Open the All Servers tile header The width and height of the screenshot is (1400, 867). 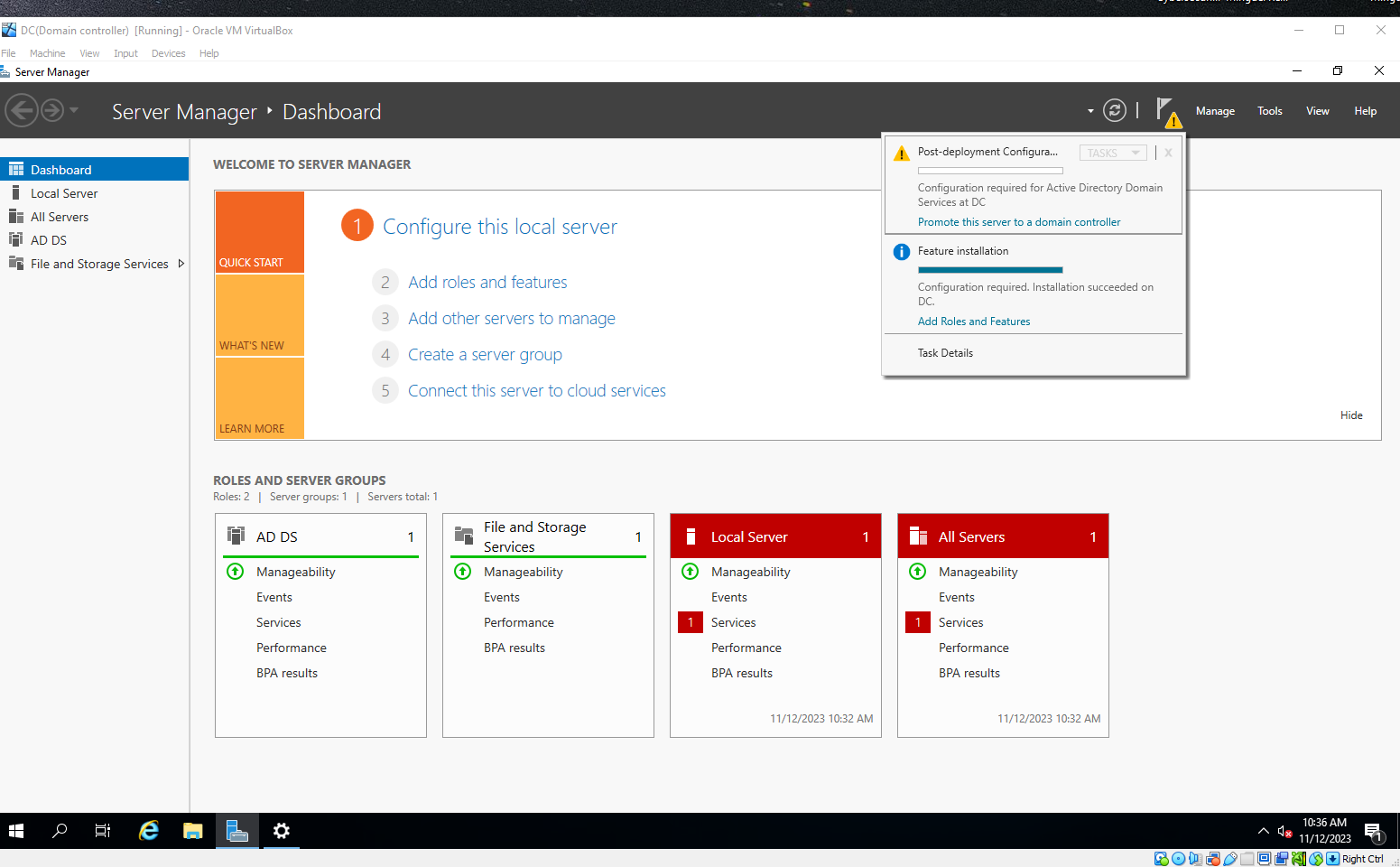(1003, 536)
